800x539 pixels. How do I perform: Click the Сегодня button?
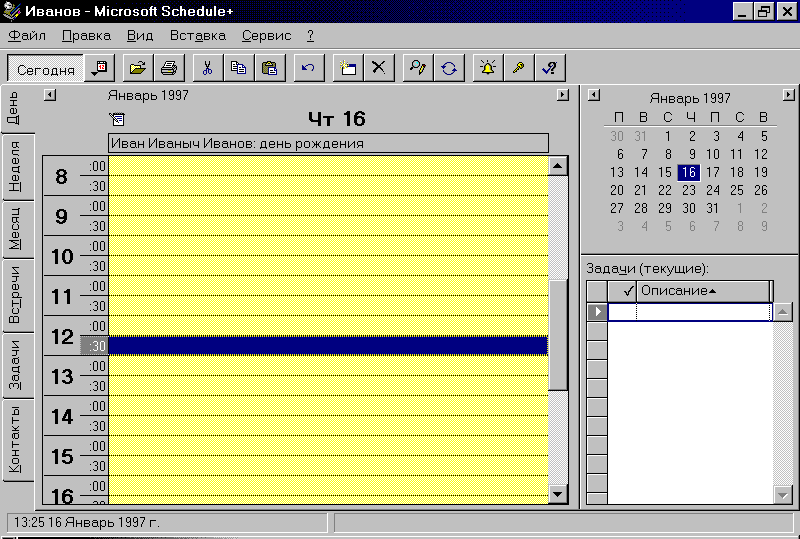tap(45, 69)
